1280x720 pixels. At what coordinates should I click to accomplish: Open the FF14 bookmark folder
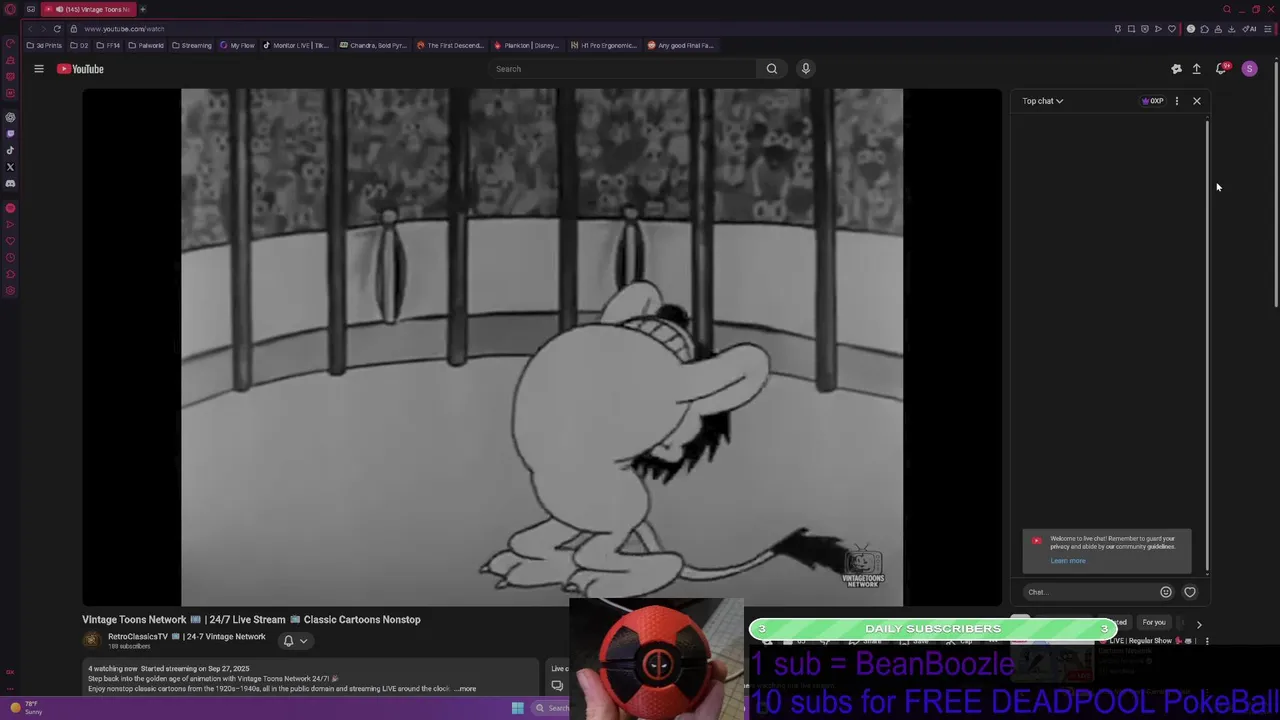(x=109, y=45)
